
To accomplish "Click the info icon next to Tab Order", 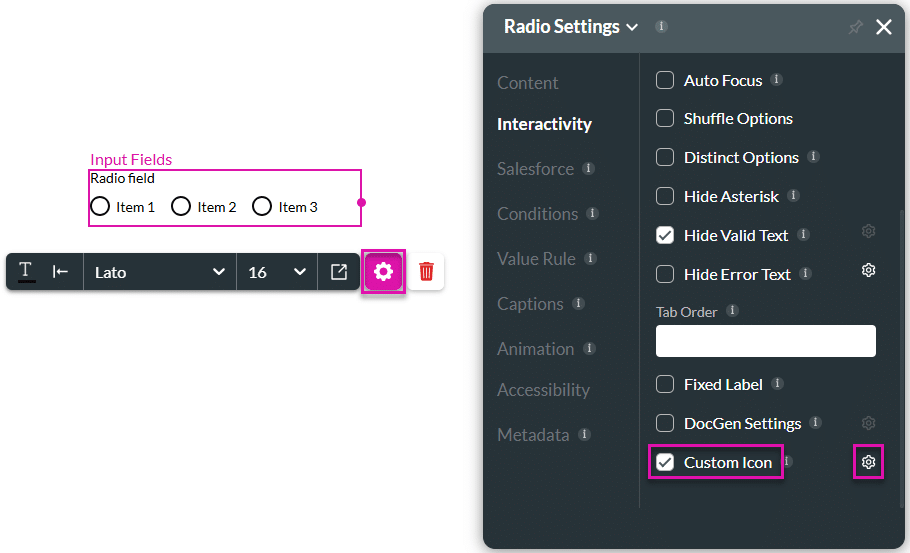I will point(732,310).
